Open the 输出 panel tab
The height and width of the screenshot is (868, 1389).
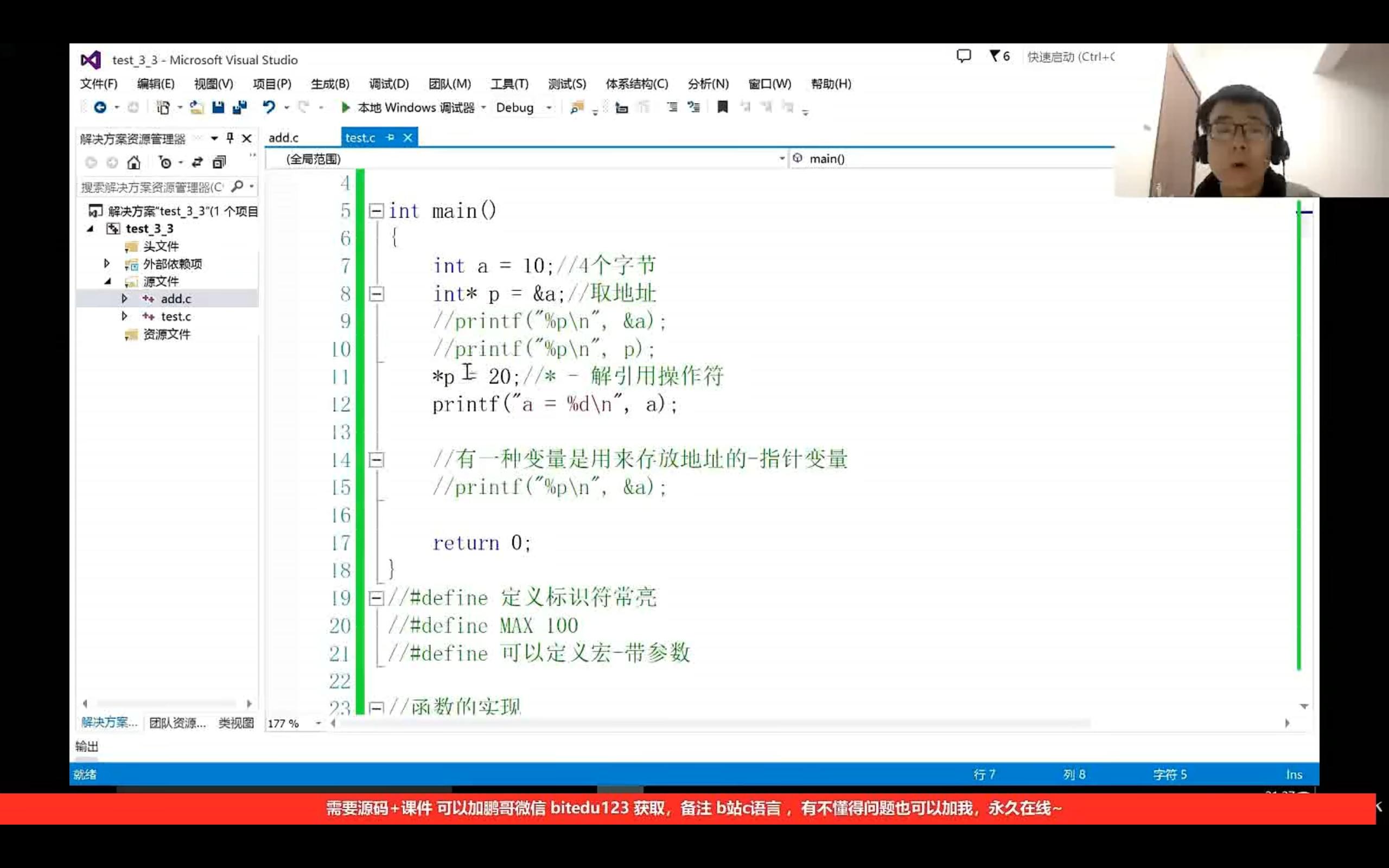(x=87, y=746)
